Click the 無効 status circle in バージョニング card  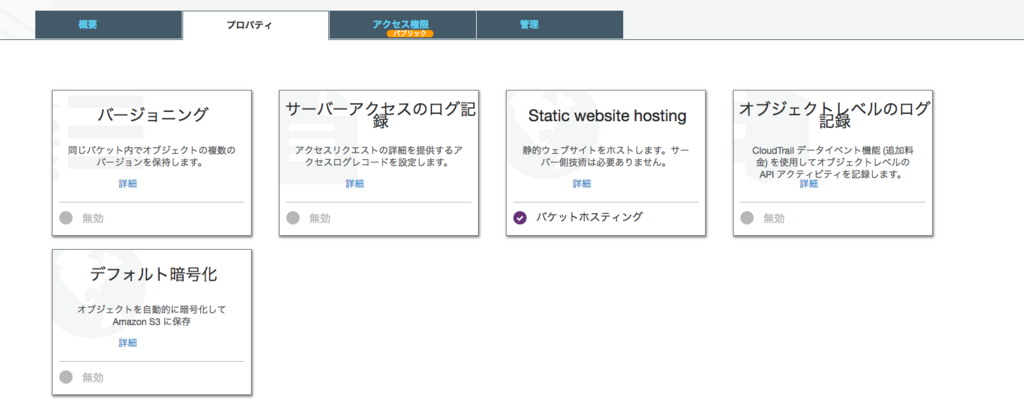[x=65, y=218]
